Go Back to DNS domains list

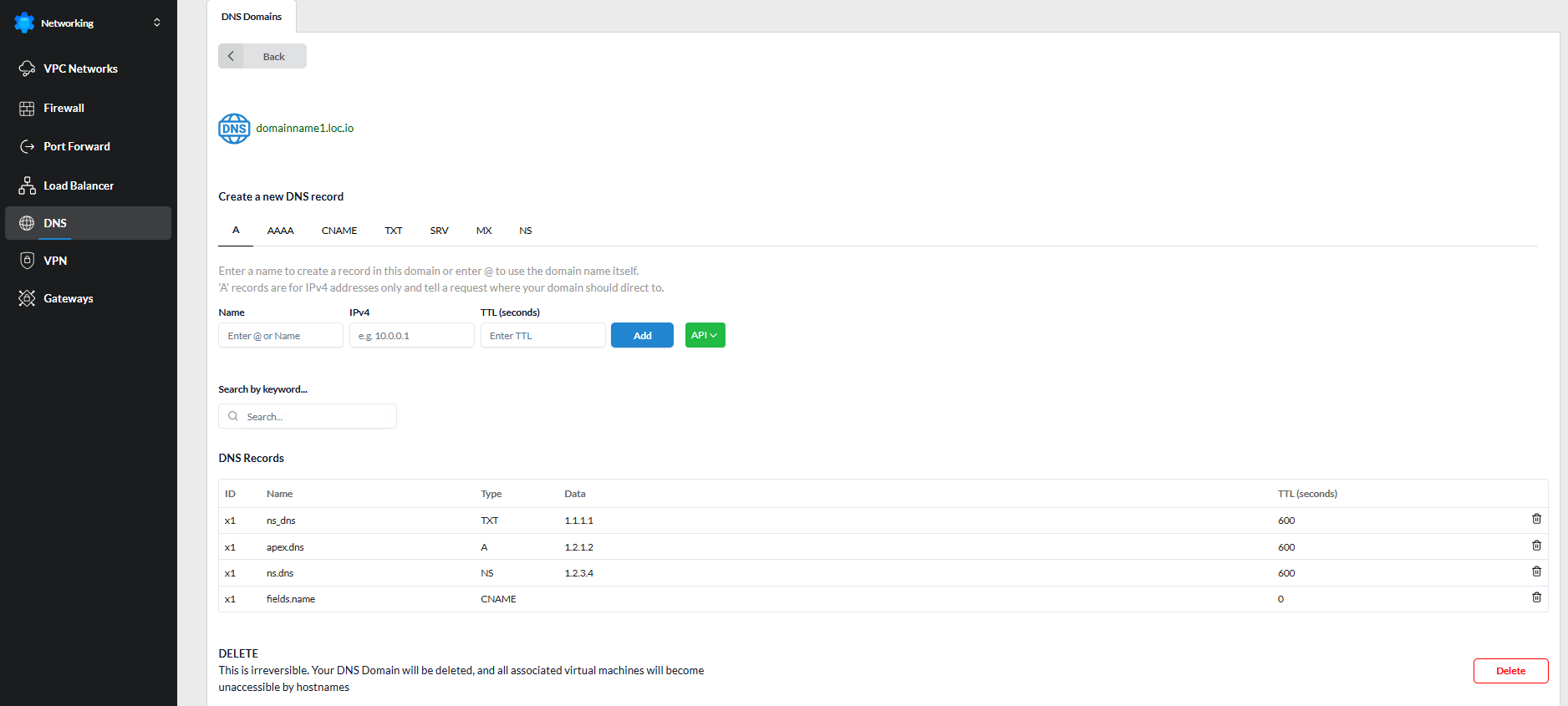click(262, 56)
